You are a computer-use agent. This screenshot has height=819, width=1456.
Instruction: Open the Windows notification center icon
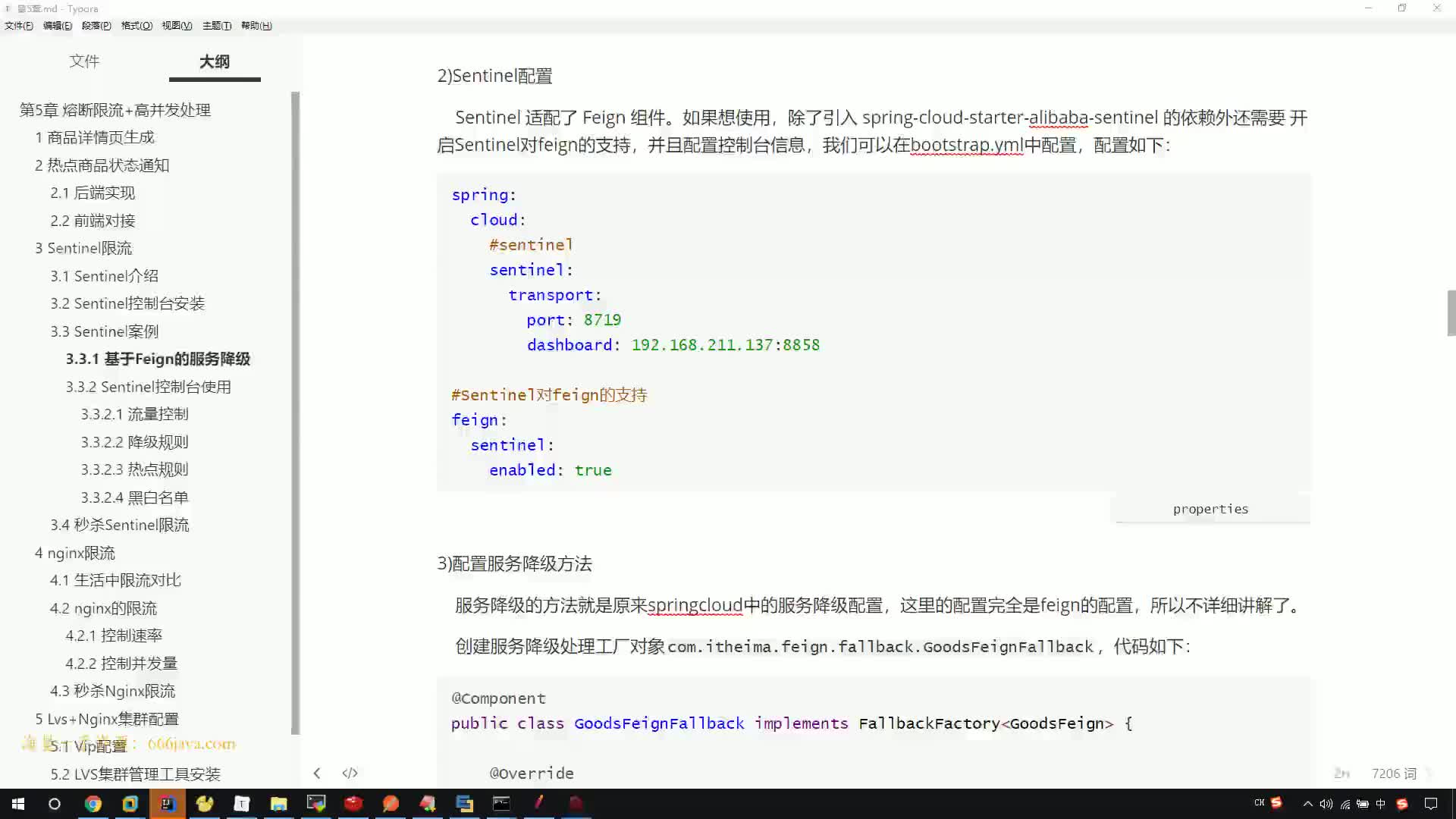tap(1431, 804)
